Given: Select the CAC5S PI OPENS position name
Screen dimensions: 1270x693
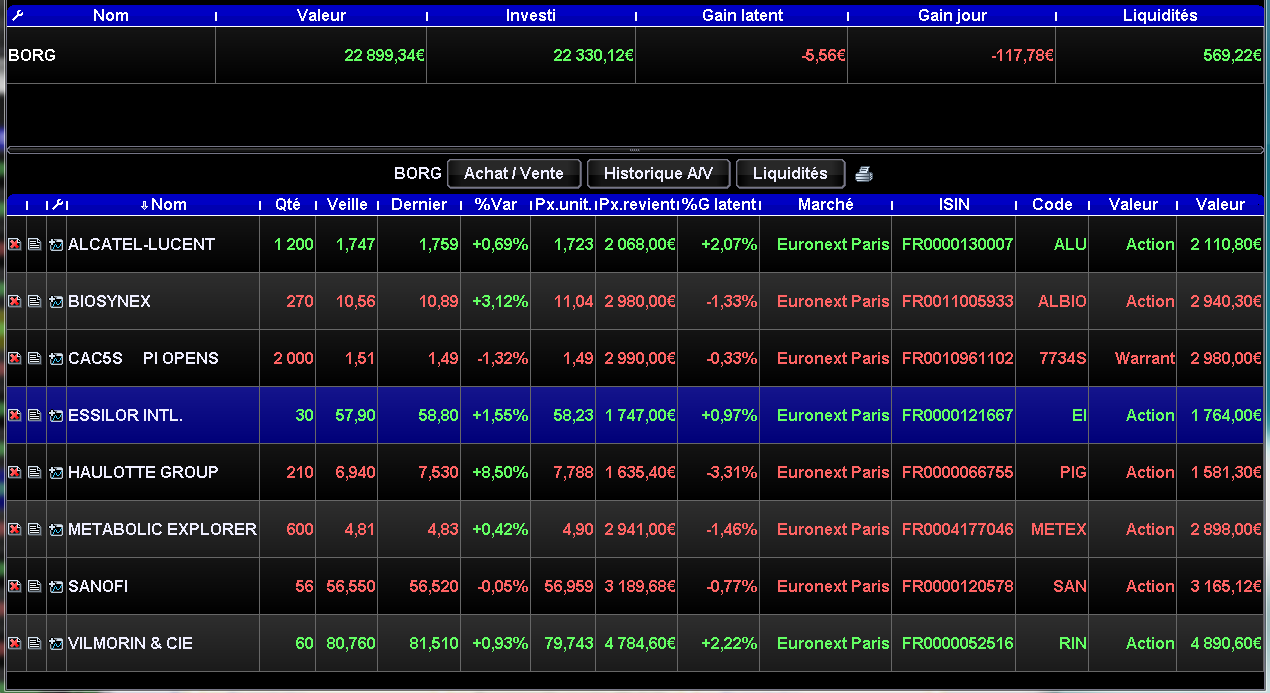Looking at the screenshot, I should [143, 358].
